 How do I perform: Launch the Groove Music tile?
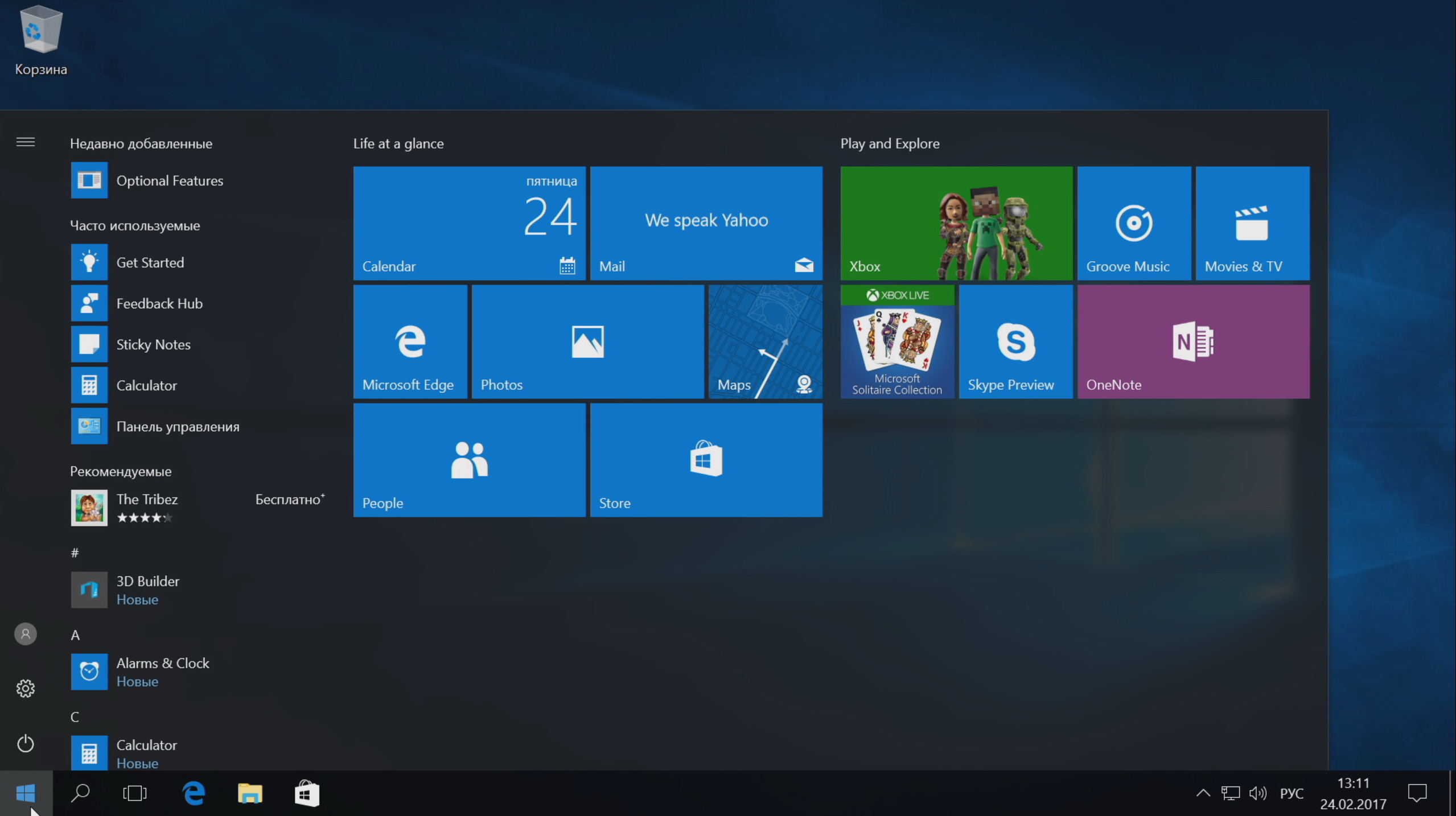pyautogui.click(x=1134, y=223)
